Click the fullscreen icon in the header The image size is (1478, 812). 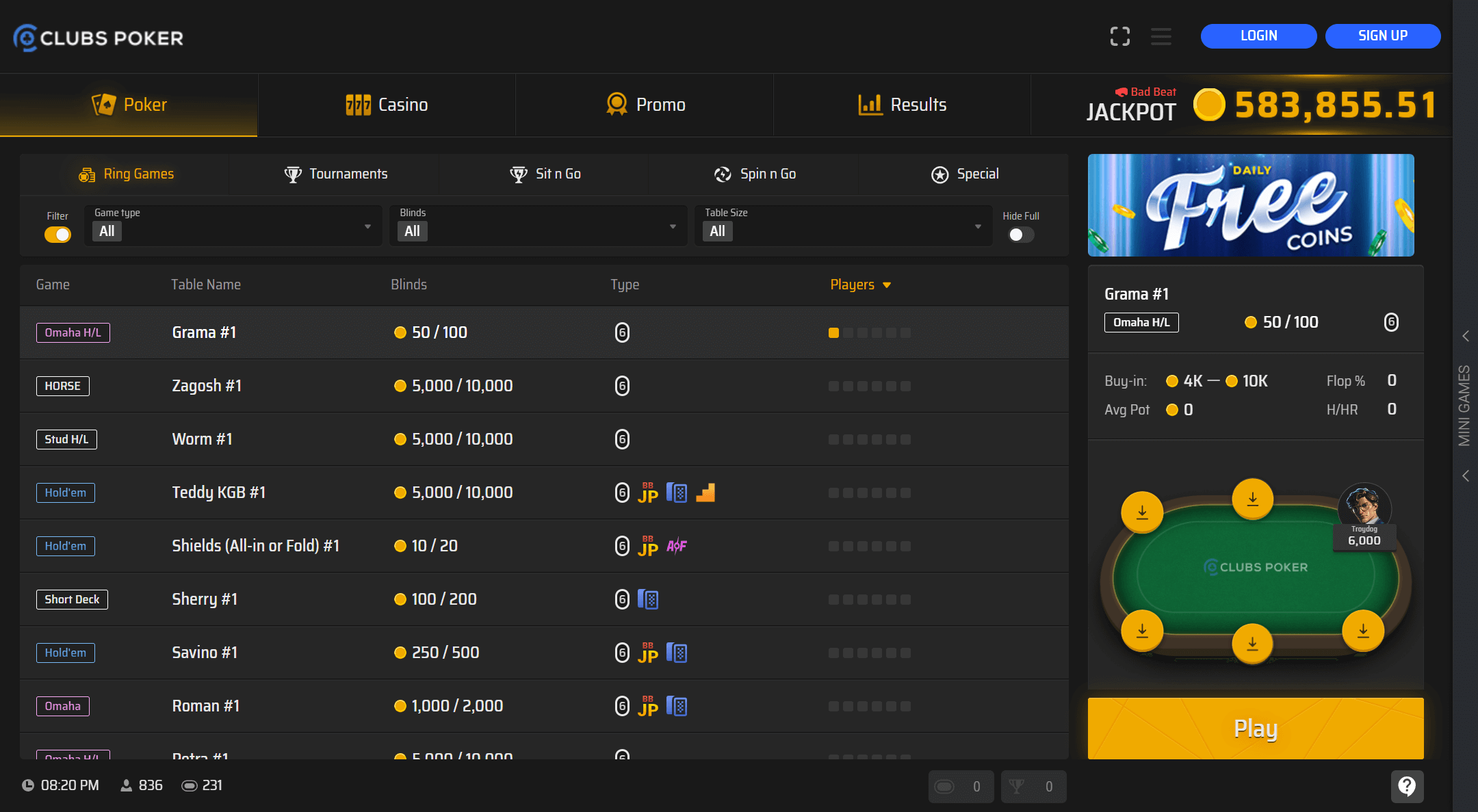[1119, 36]
